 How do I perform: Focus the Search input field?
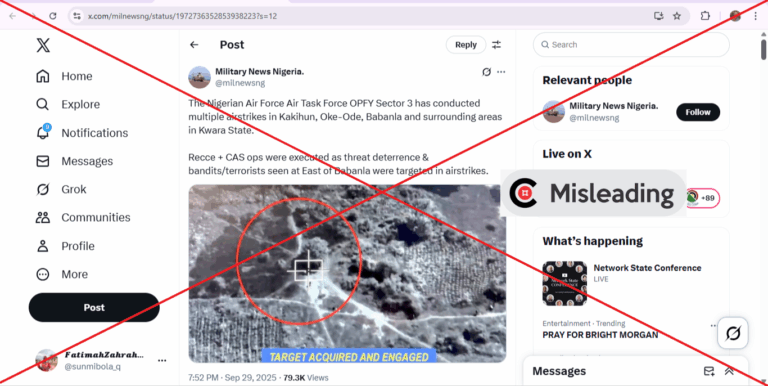(x=631, y=45)
